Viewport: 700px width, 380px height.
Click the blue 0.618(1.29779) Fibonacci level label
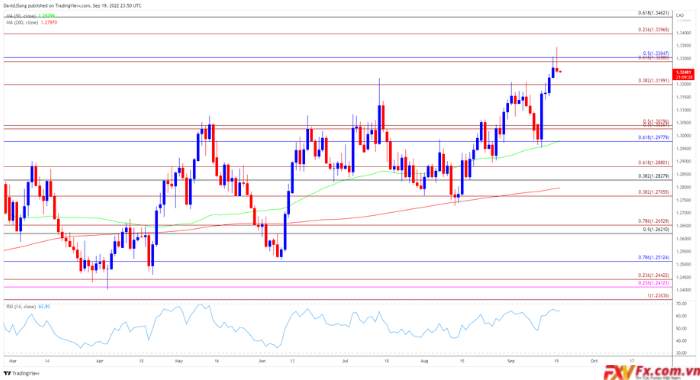click(x=654, y=138)
